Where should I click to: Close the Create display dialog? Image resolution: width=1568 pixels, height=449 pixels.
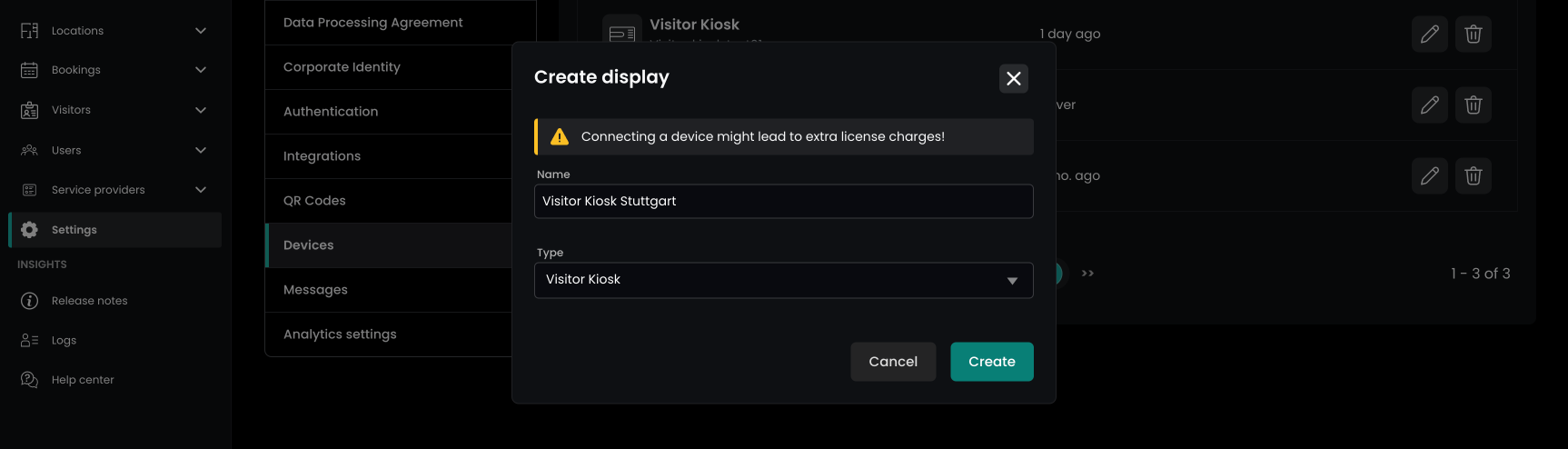1013,79
